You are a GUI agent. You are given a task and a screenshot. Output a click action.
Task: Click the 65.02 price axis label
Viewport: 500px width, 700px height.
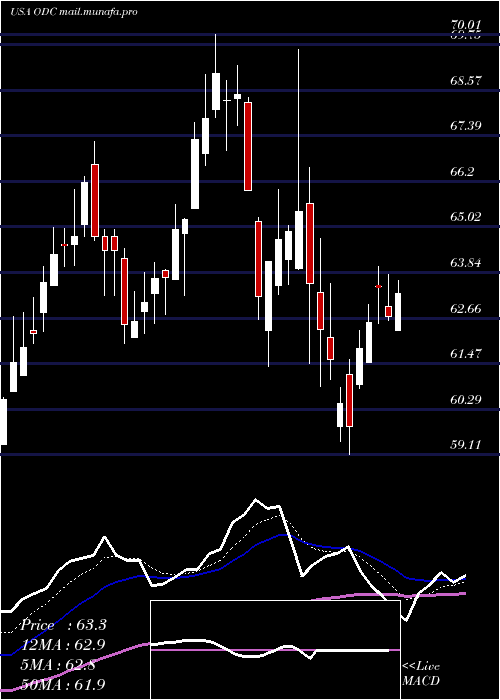[x=466, y=217]
